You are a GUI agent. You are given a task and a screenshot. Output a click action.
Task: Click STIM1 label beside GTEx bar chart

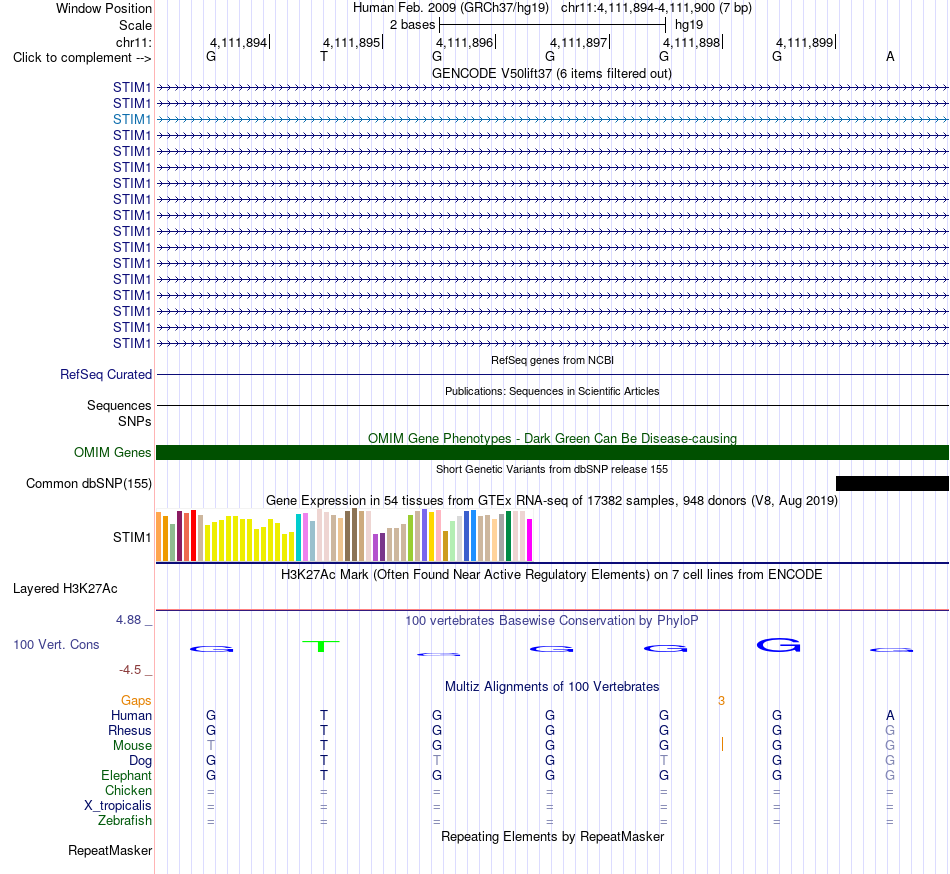click(x=131, y=537)
